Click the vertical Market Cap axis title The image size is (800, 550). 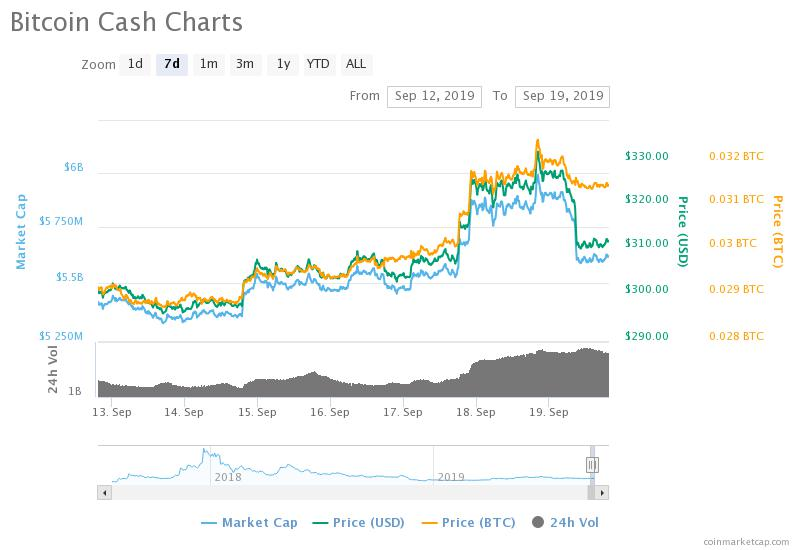click(21, 232)
